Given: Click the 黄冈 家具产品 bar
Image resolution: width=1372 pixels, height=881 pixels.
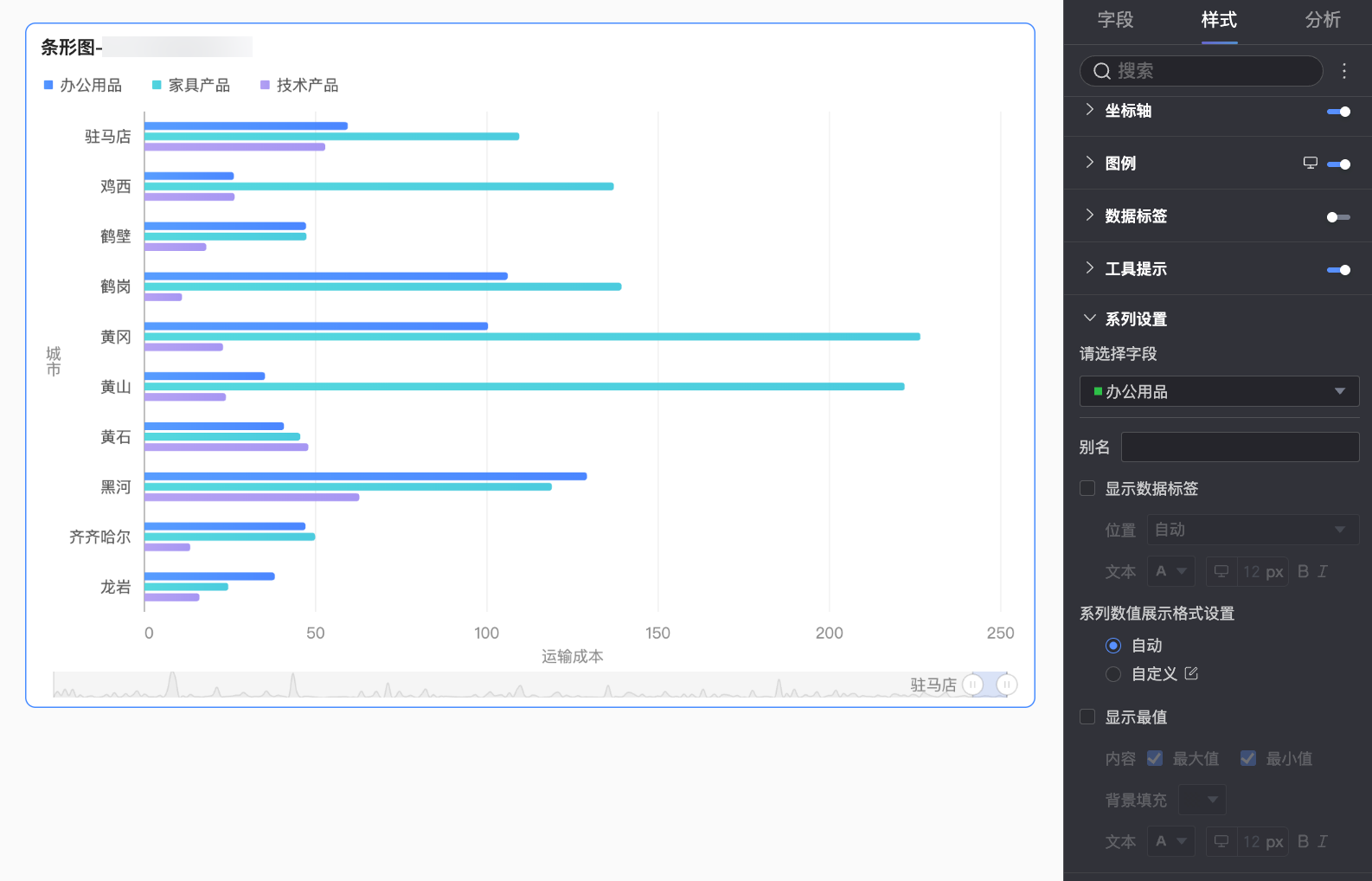Looking at the screenshot, I should [532, 337].
